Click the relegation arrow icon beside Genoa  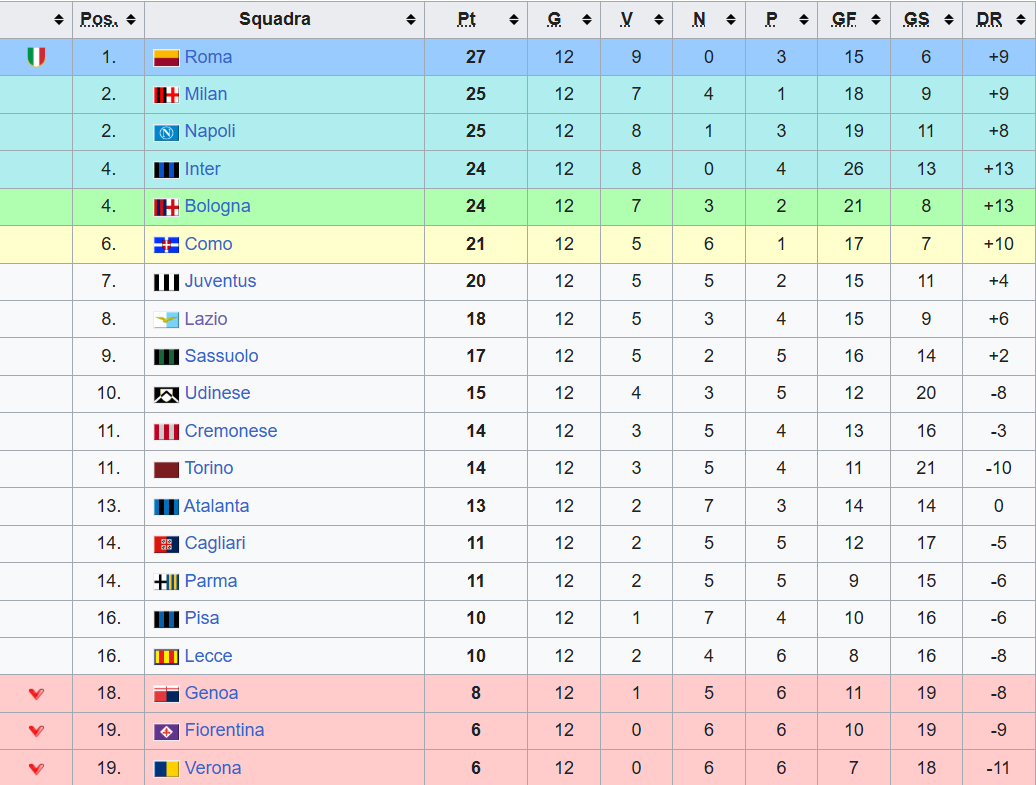[36, 693]
